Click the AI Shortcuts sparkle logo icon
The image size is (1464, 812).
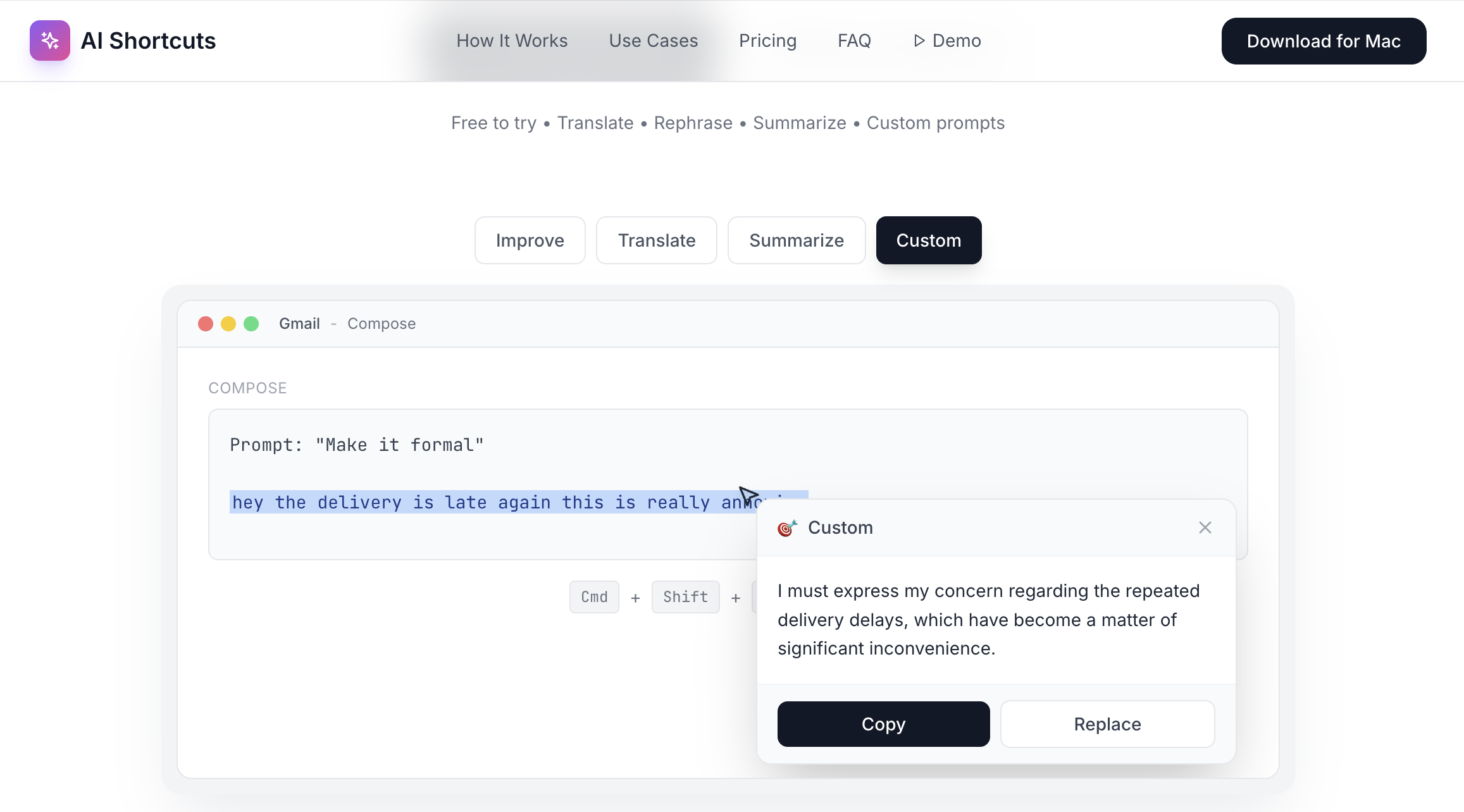(x=49, y=40)
